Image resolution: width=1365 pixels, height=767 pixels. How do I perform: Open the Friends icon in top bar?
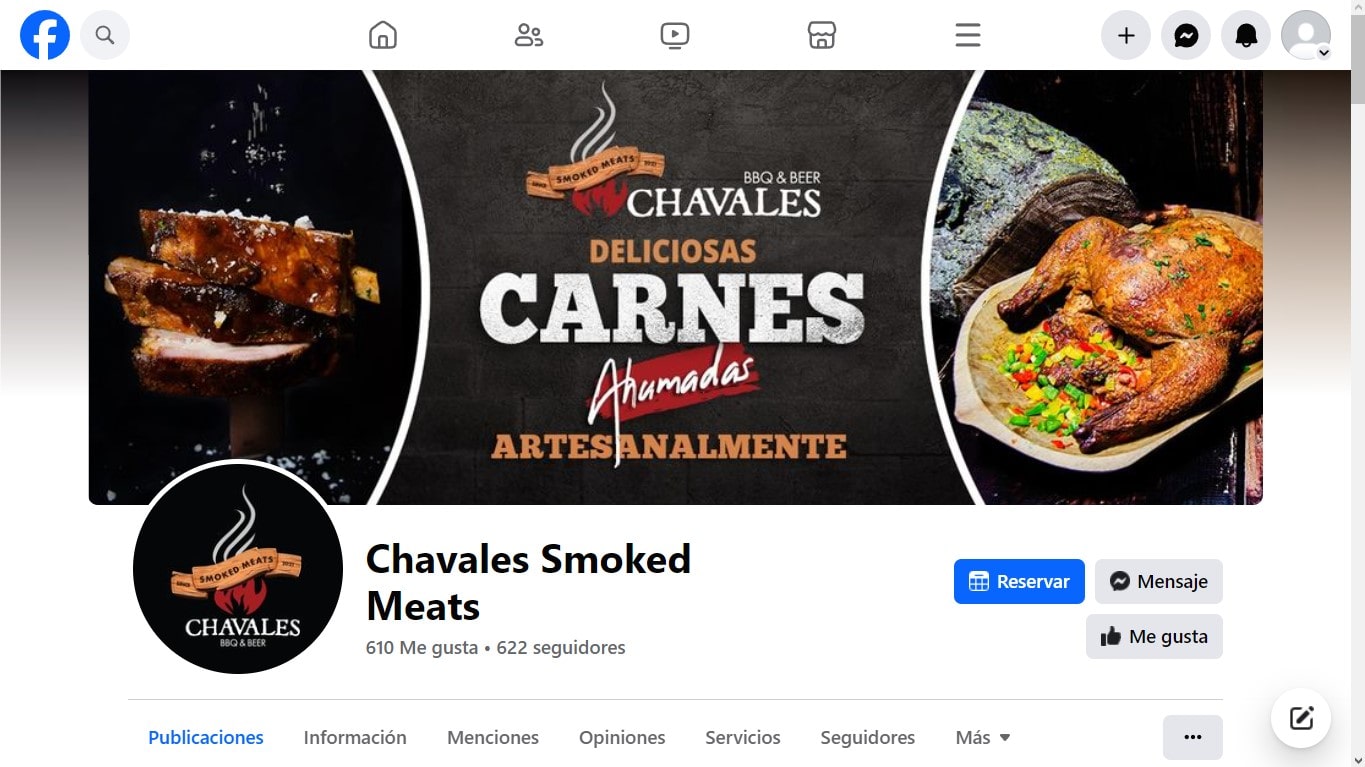[529, 35]
